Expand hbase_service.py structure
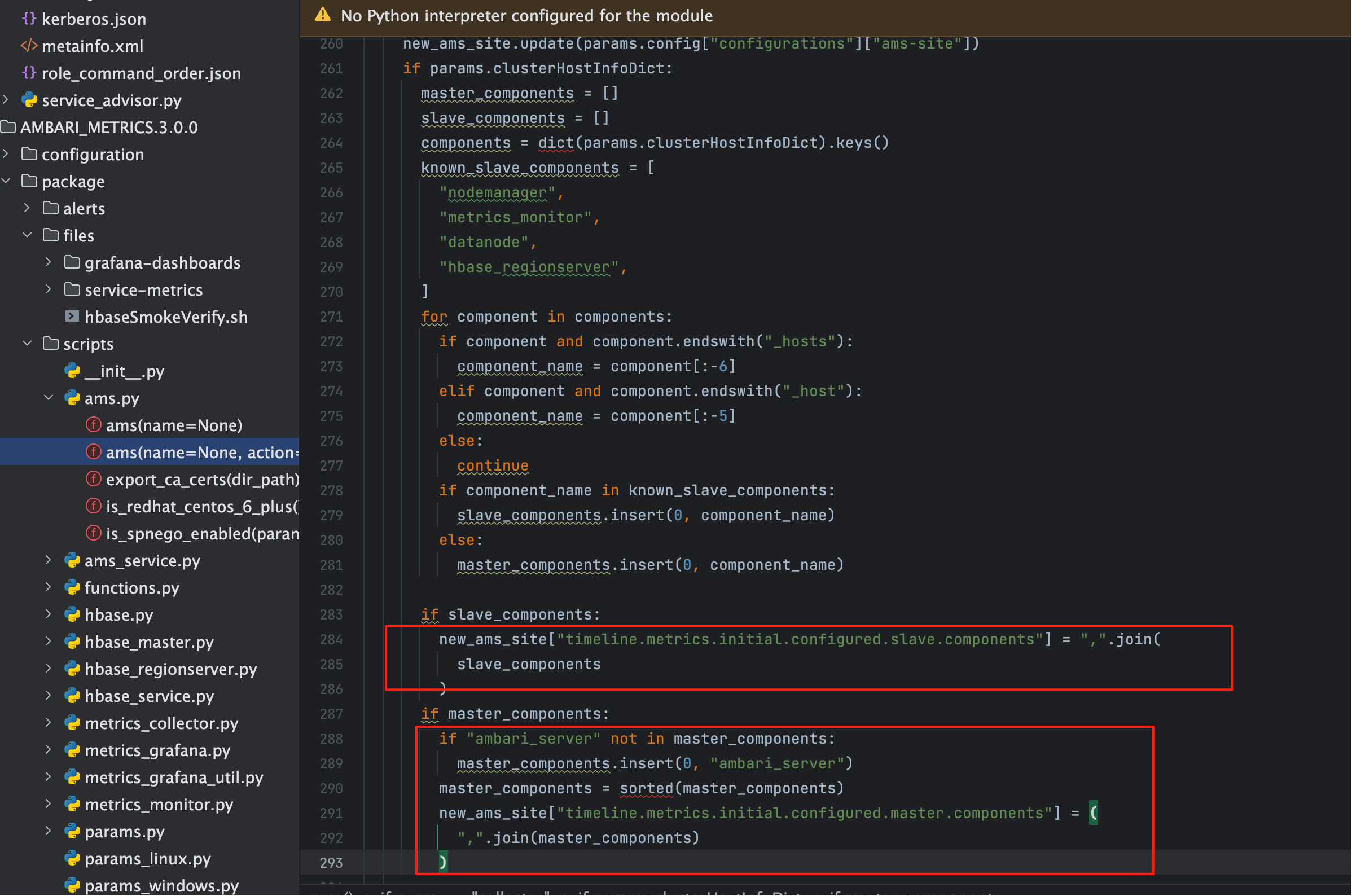1352x896 pixels. (x=49, y=696)
